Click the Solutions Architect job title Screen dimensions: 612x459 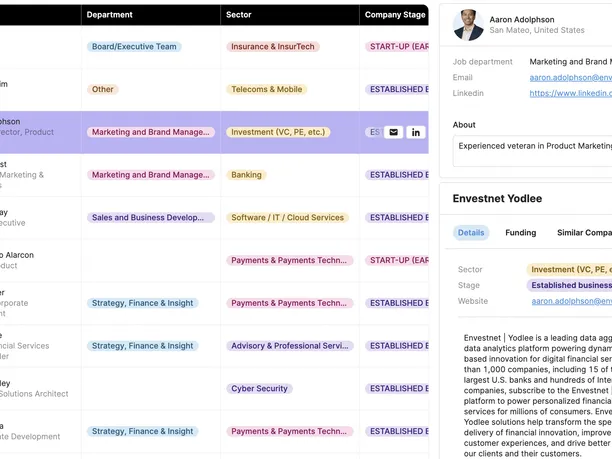pyautogui.click(x=34, y=394)
